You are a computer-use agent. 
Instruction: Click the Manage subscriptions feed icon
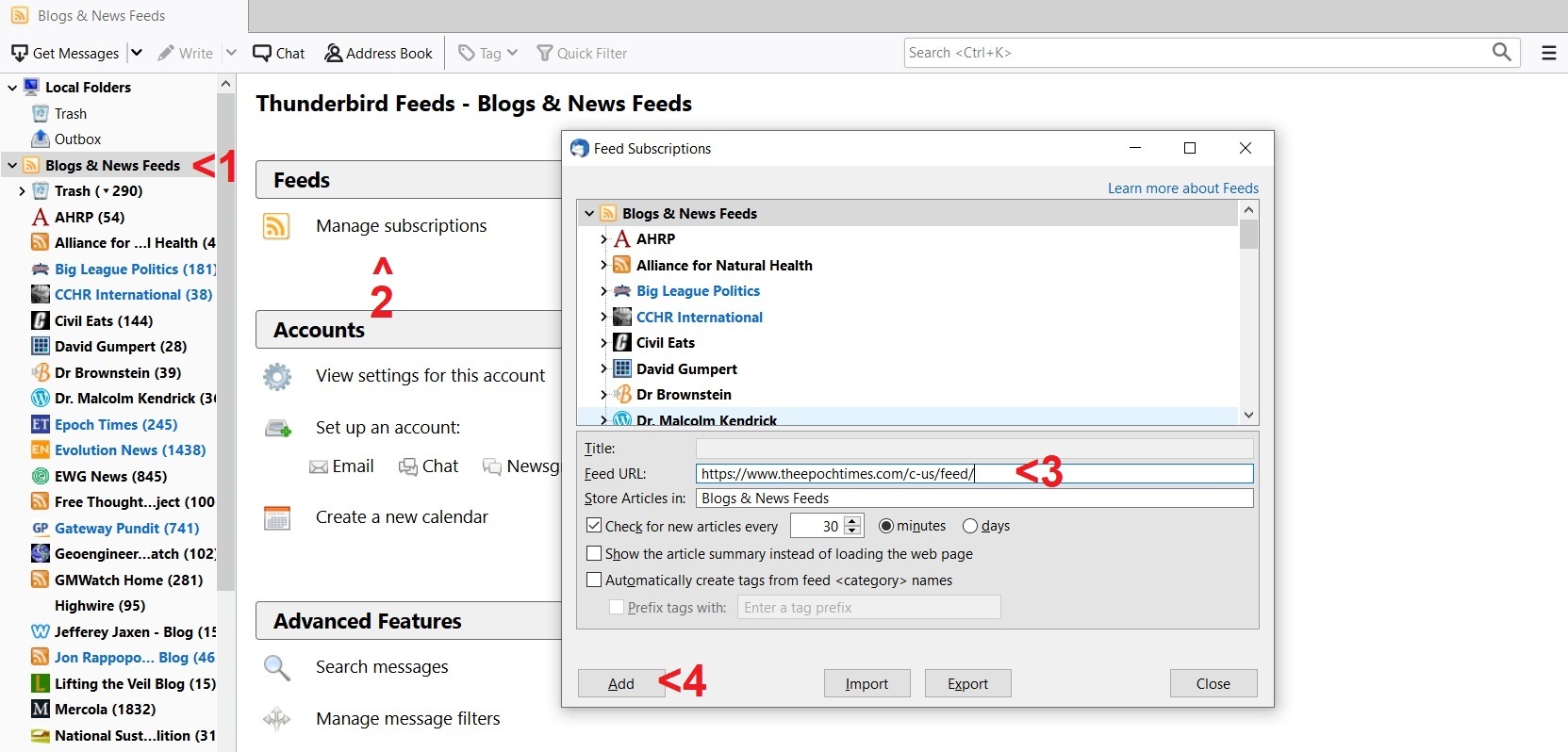(276, 226)
